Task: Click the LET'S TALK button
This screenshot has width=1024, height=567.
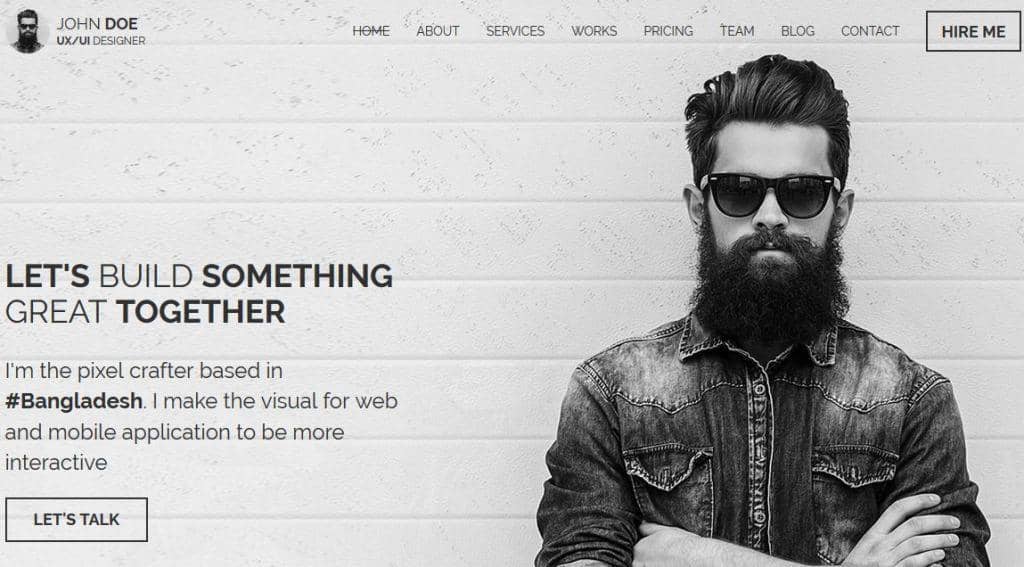Action: pyautogui.click(x=76, y=519)
